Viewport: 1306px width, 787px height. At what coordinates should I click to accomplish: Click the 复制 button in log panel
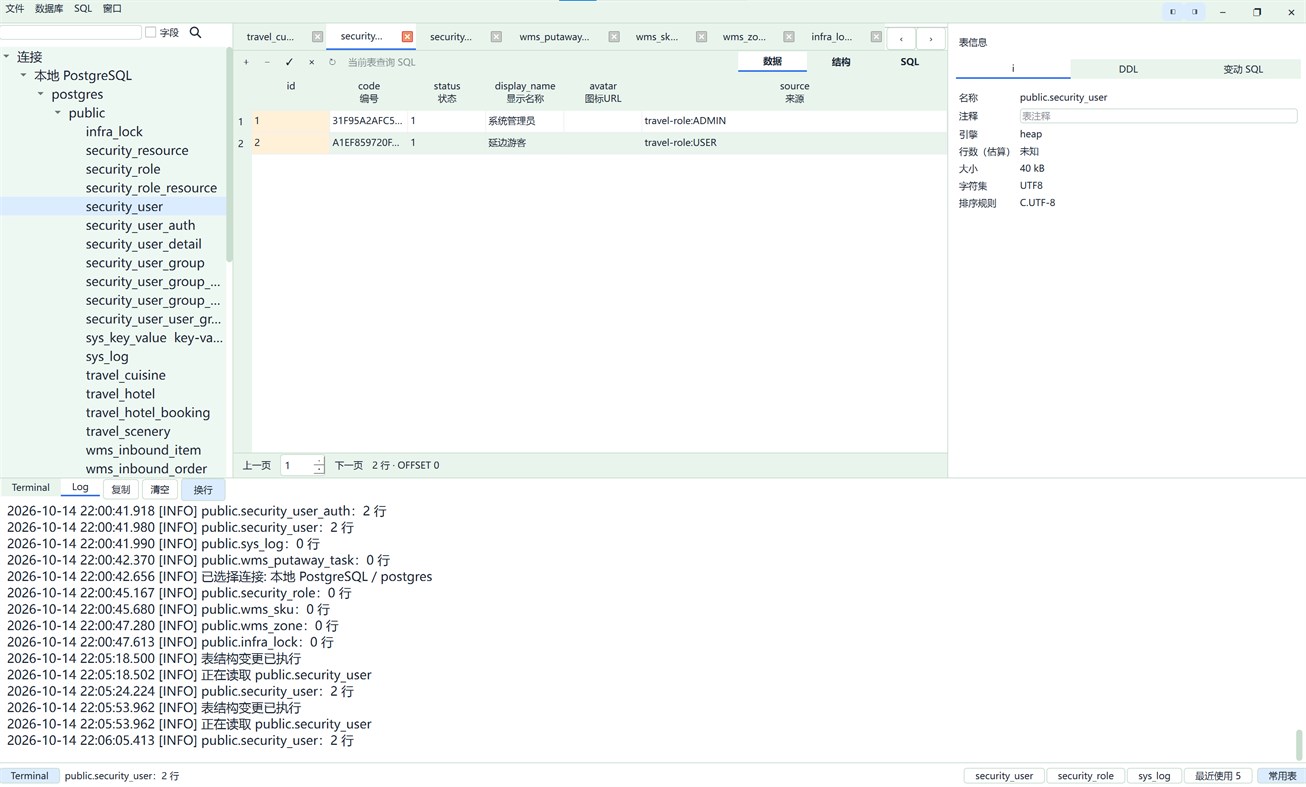tap(121, 490)
